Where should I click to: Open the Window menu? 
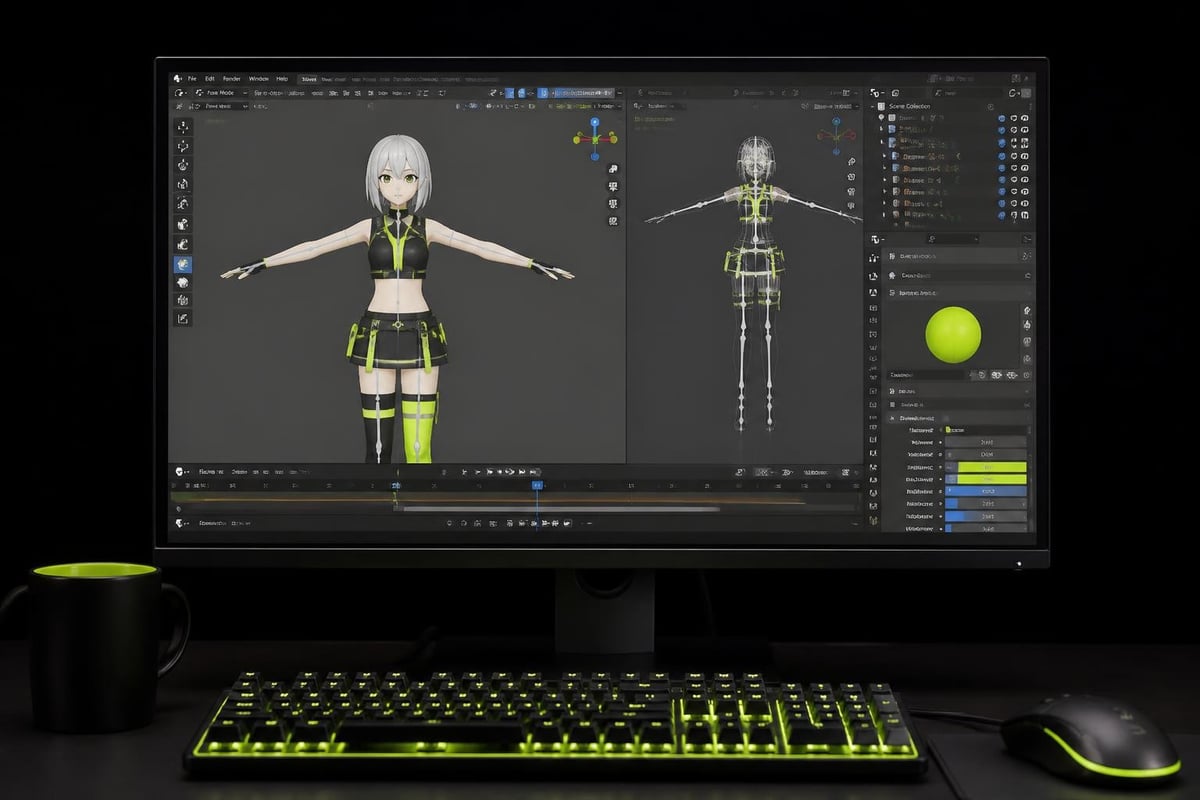(x=259, y=78)
